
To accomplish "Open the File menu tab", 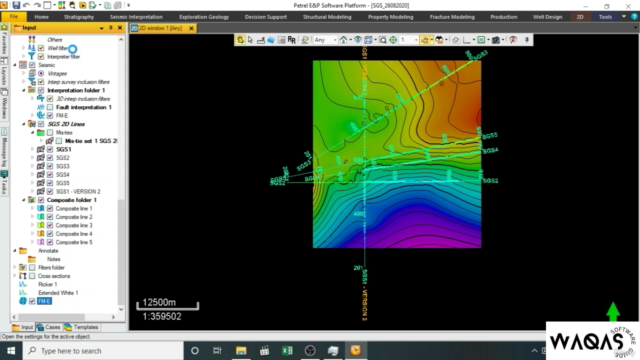I will coord(14,17).
